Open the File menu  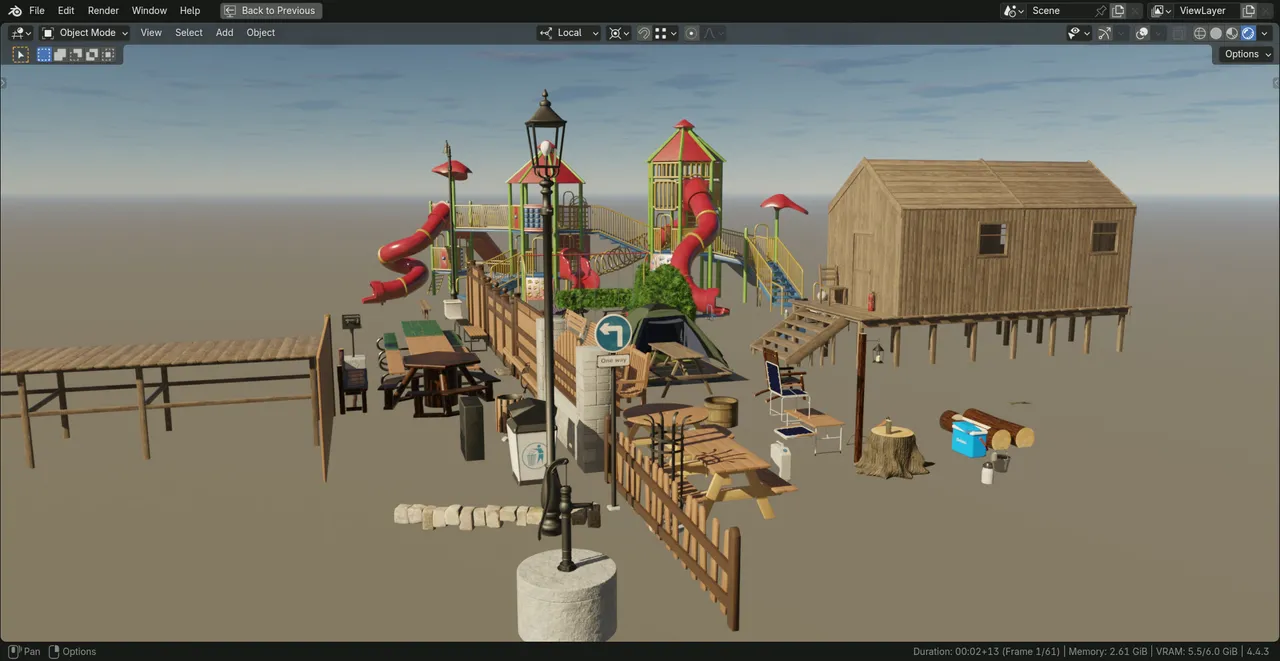click(37, 11)
